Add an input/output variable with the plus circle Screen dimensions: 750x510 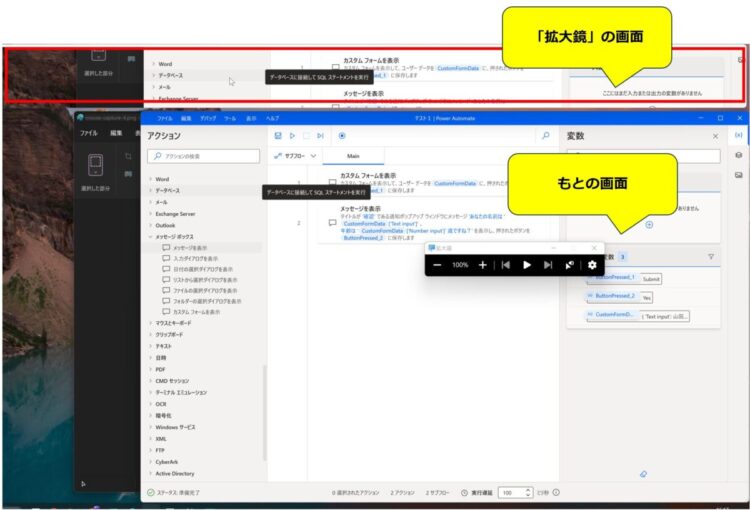pos(649,225)
